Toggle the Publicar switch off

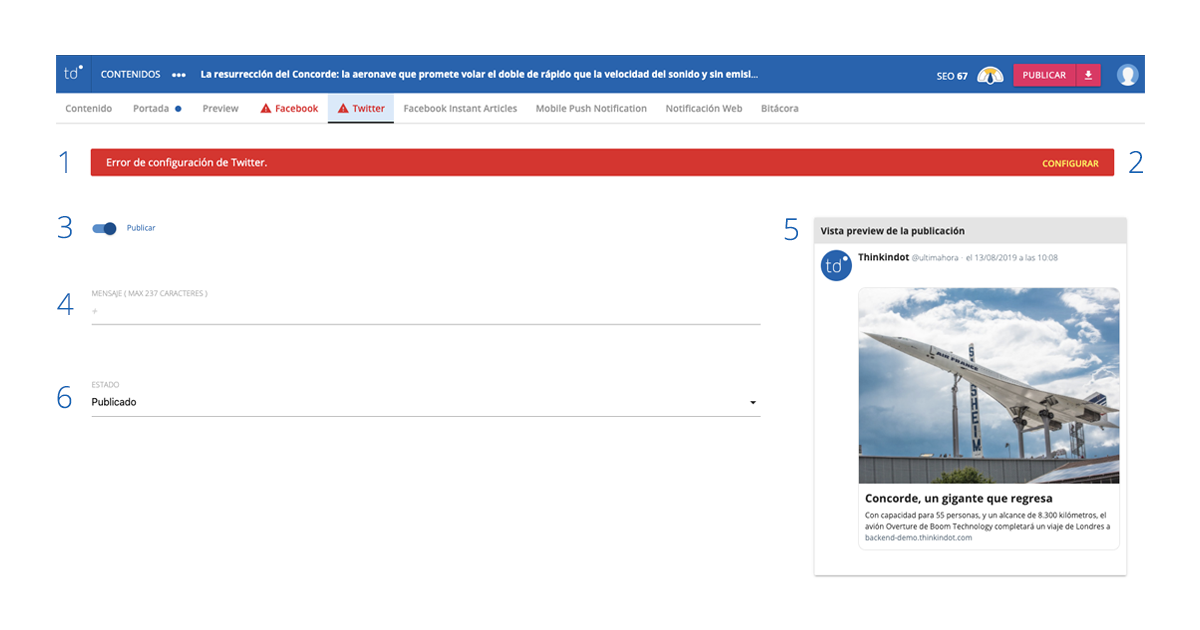click(105, 228)
